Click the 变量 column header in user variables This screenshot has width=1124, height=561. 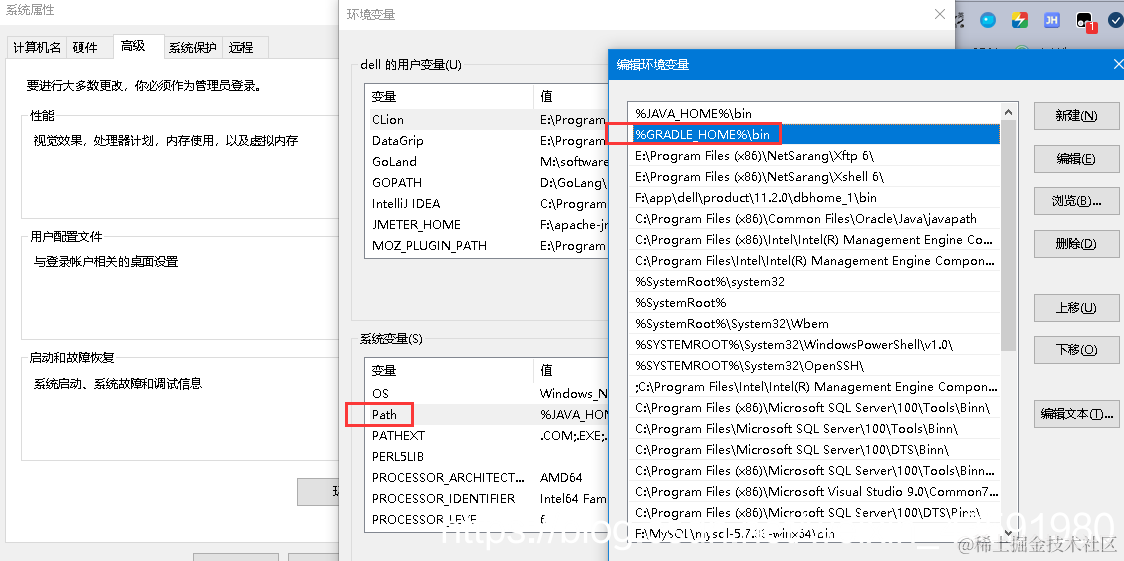click(x=449, y=96)
